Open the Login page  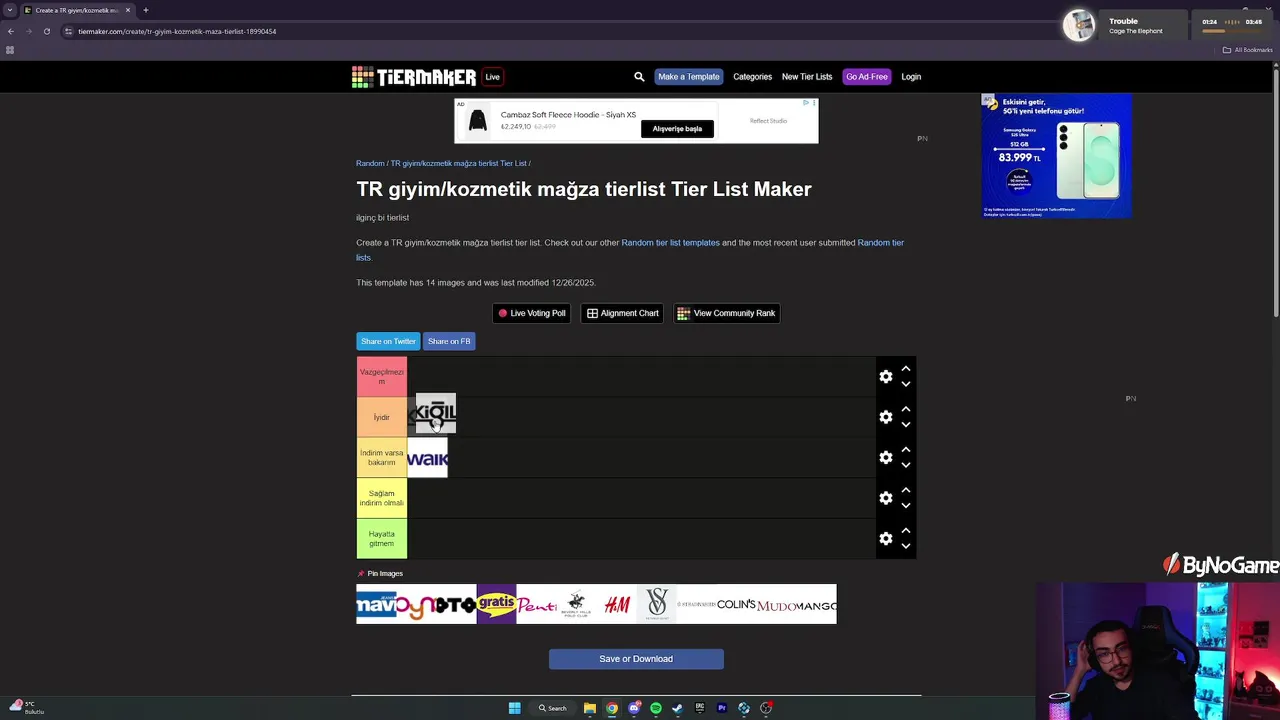[911, 77]
